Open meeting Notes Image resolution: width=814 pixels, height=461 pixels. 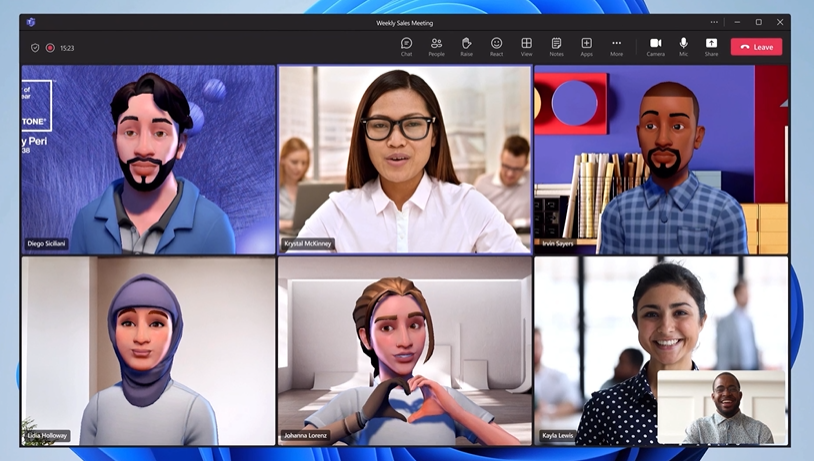556,46
